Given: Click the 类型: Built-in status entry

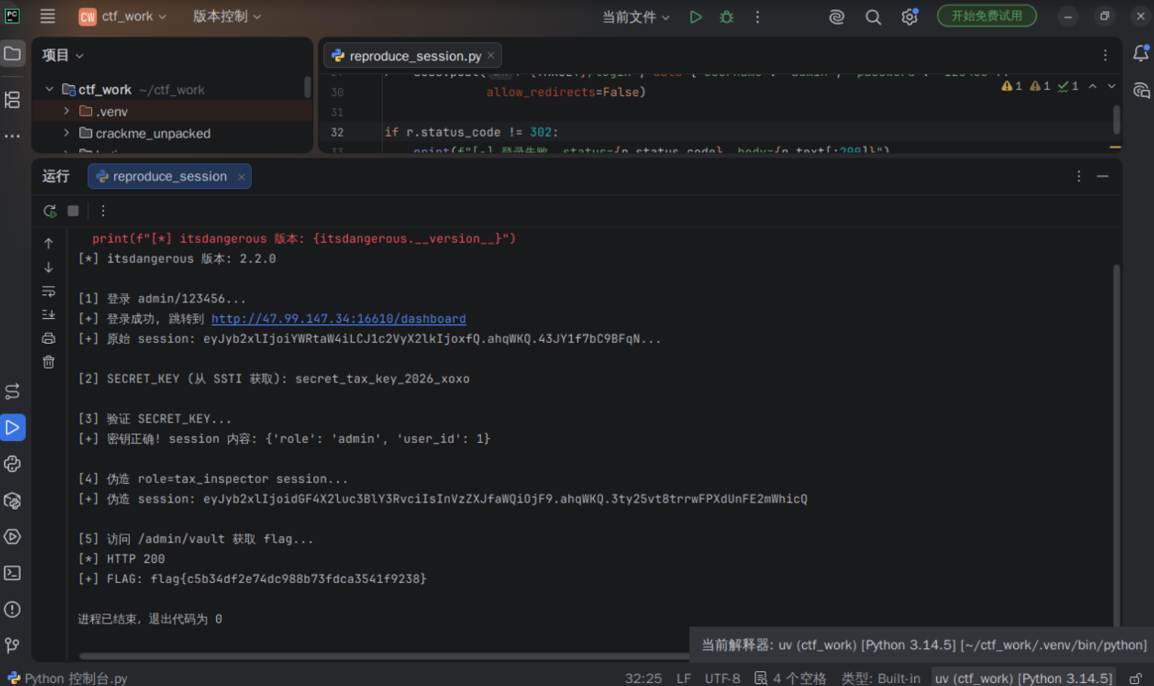Looking at the screenshot, I should [880, 678].
